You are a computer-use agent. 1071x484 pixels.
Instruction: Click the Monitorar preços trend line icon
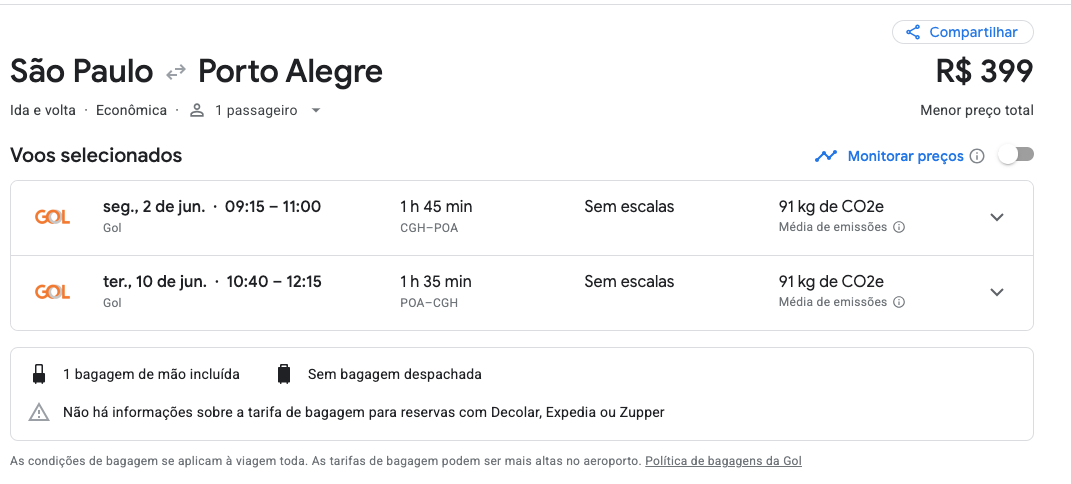[826, 156]
